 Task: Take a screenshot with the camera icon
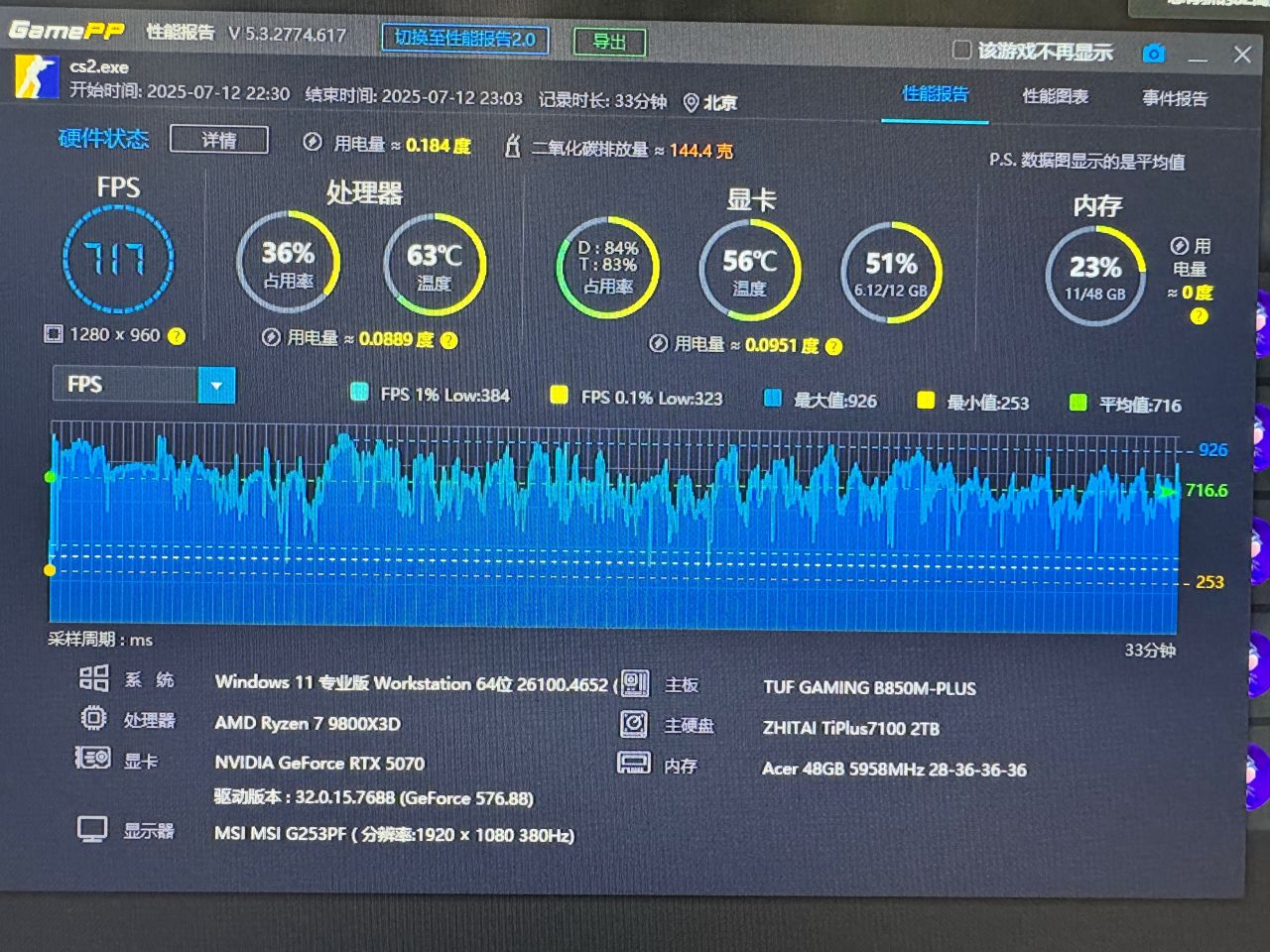1154,54
